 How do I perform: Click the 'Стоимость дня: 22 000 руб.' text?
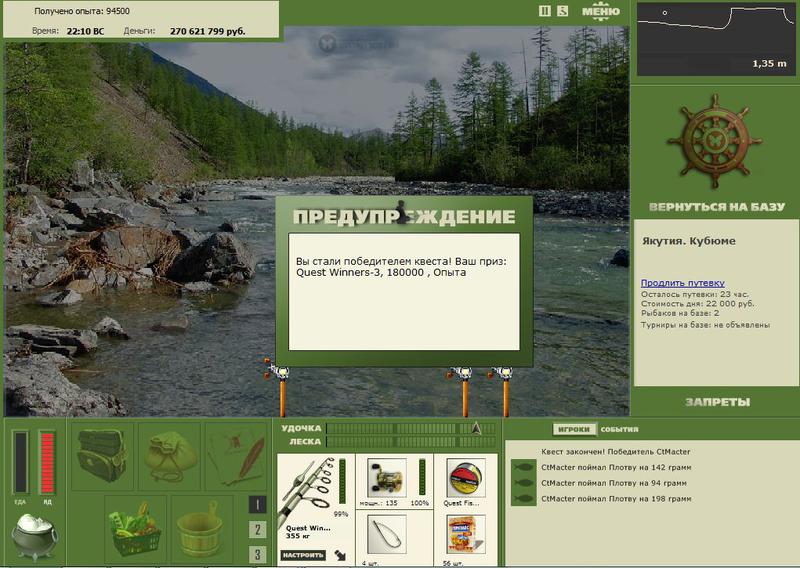point(697,304)
